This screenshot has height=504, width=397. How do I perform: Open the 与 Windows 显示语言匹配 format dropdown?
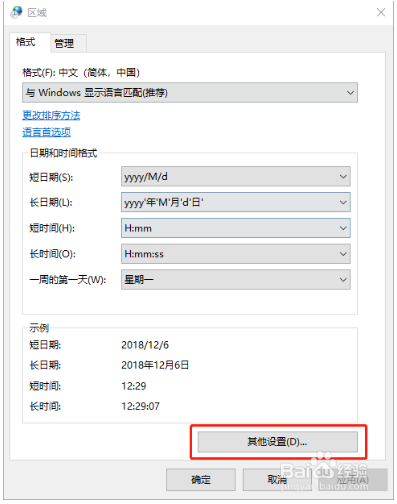pos(190,93)
